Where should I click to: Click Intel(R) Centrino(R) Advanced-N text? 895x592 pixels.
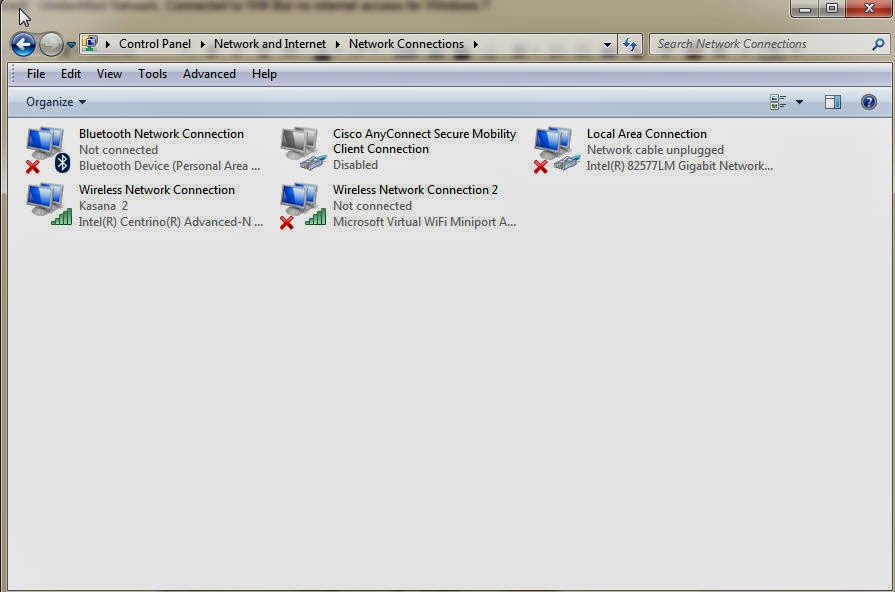click(171, 222)
